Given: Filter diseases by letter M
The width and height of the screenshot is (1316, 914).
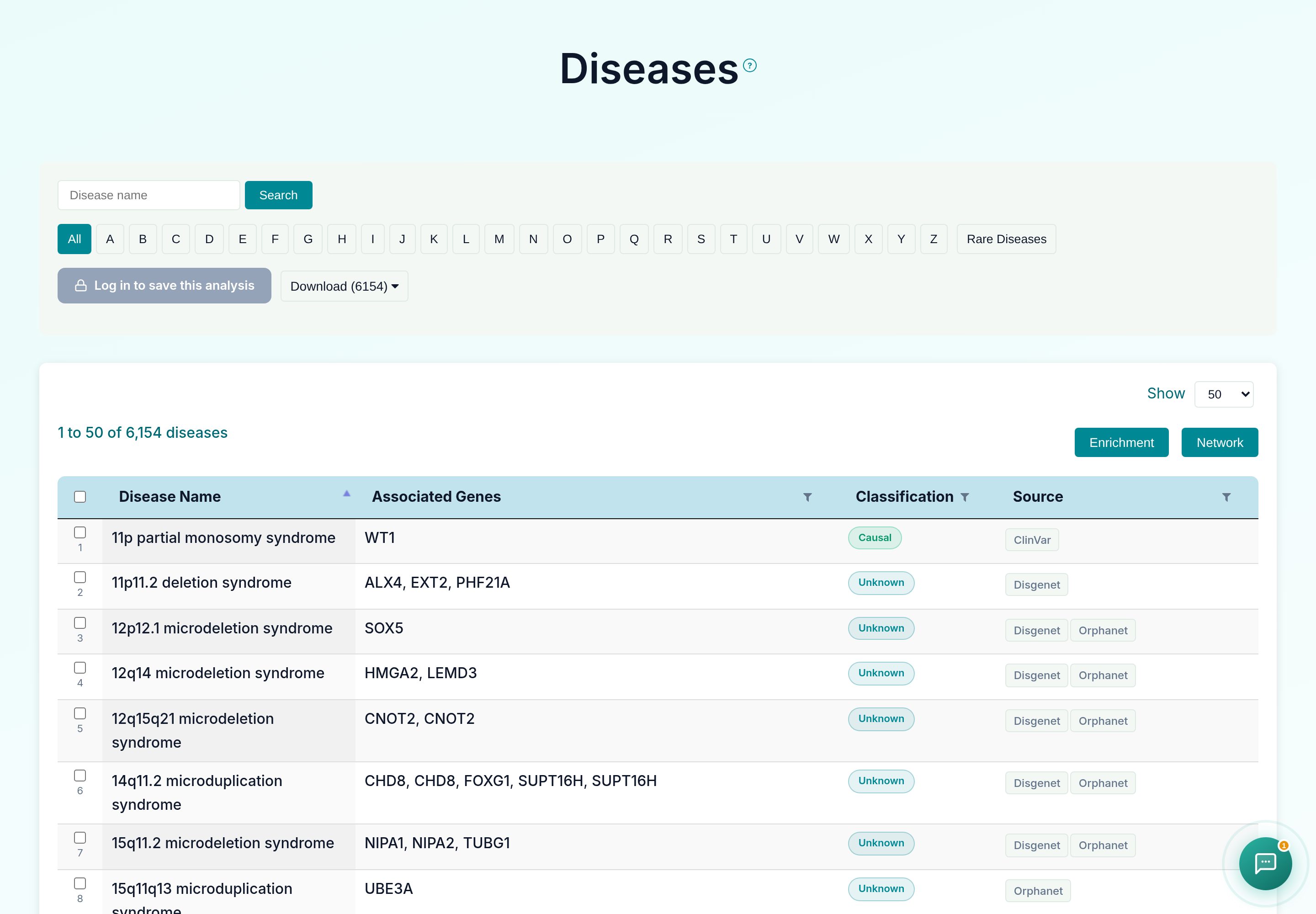Looking at the screenshot, I should tap(499, 239).
